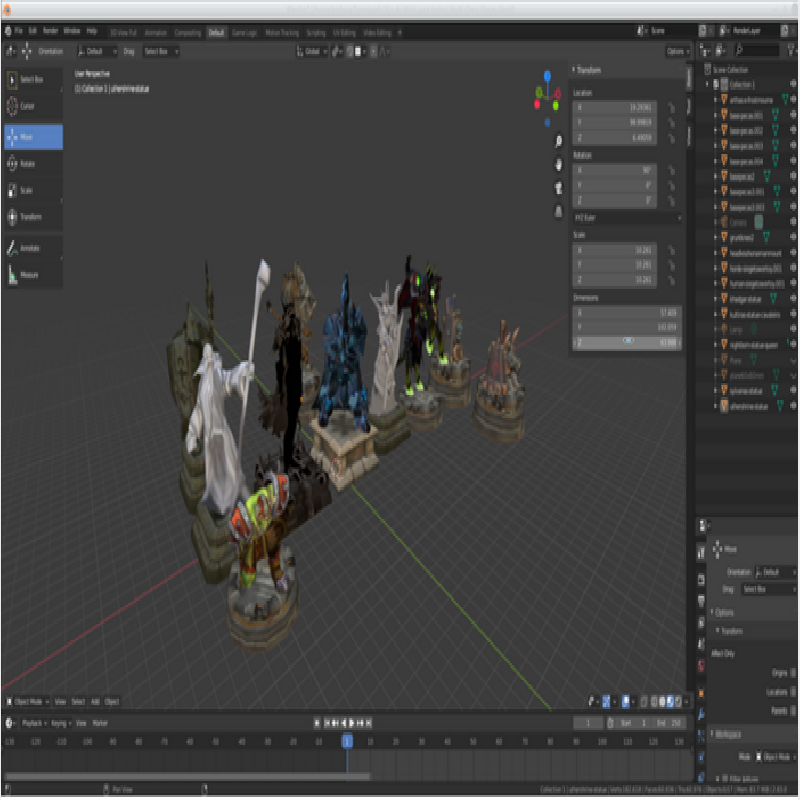Open the File menu
800x800 pixels.
pyautogui.click(x=19, y=31)
